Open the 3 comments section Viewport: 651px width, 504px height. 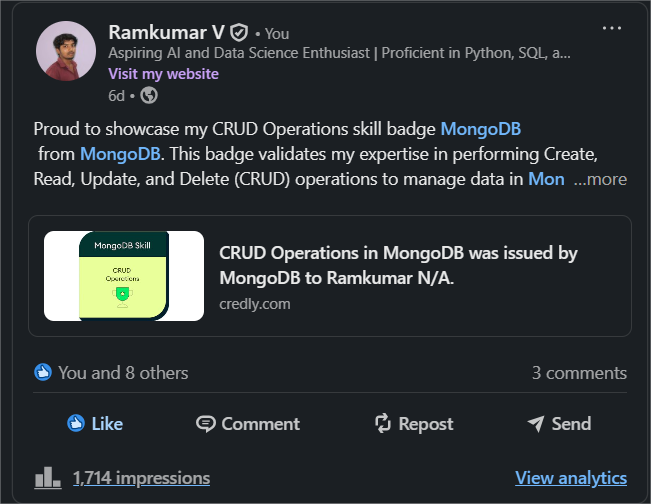[579, 373]
